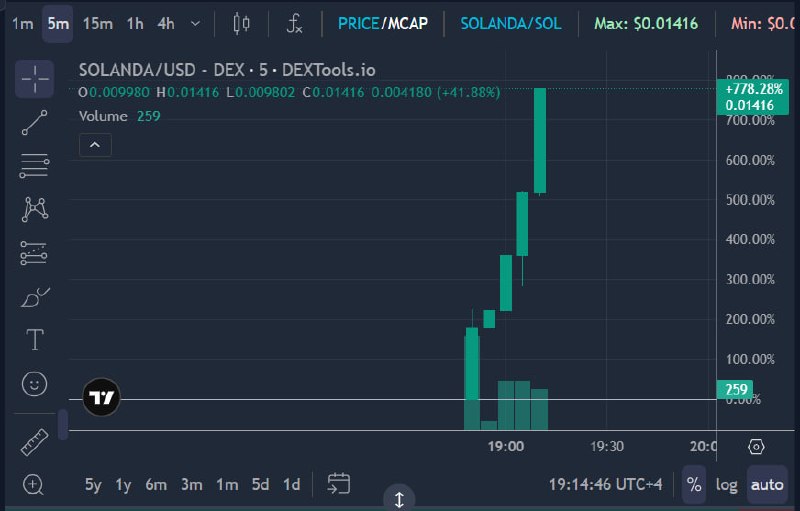Viewport: 800px width, 511px height.
Task: Switch pair display to SOLANDA/SOL
Action: (x=511, y=23)
